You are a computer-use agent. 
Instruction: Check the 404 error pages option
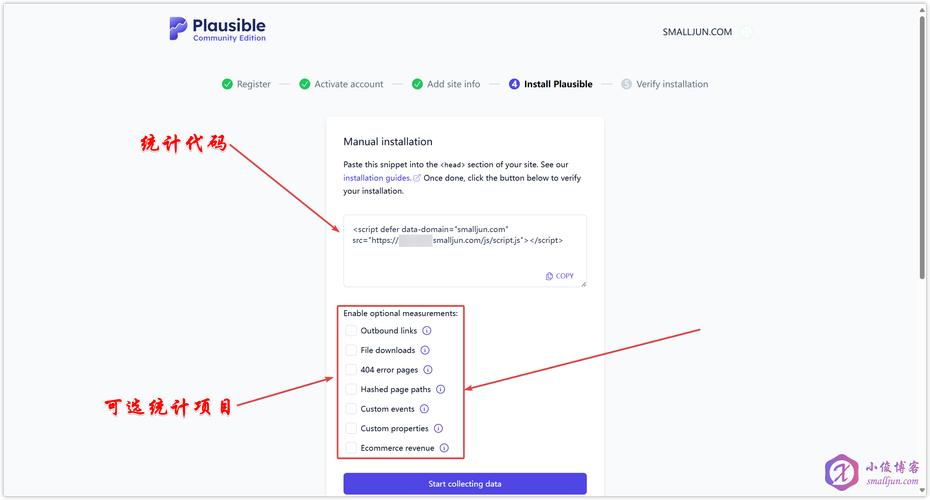click(351, 370)
